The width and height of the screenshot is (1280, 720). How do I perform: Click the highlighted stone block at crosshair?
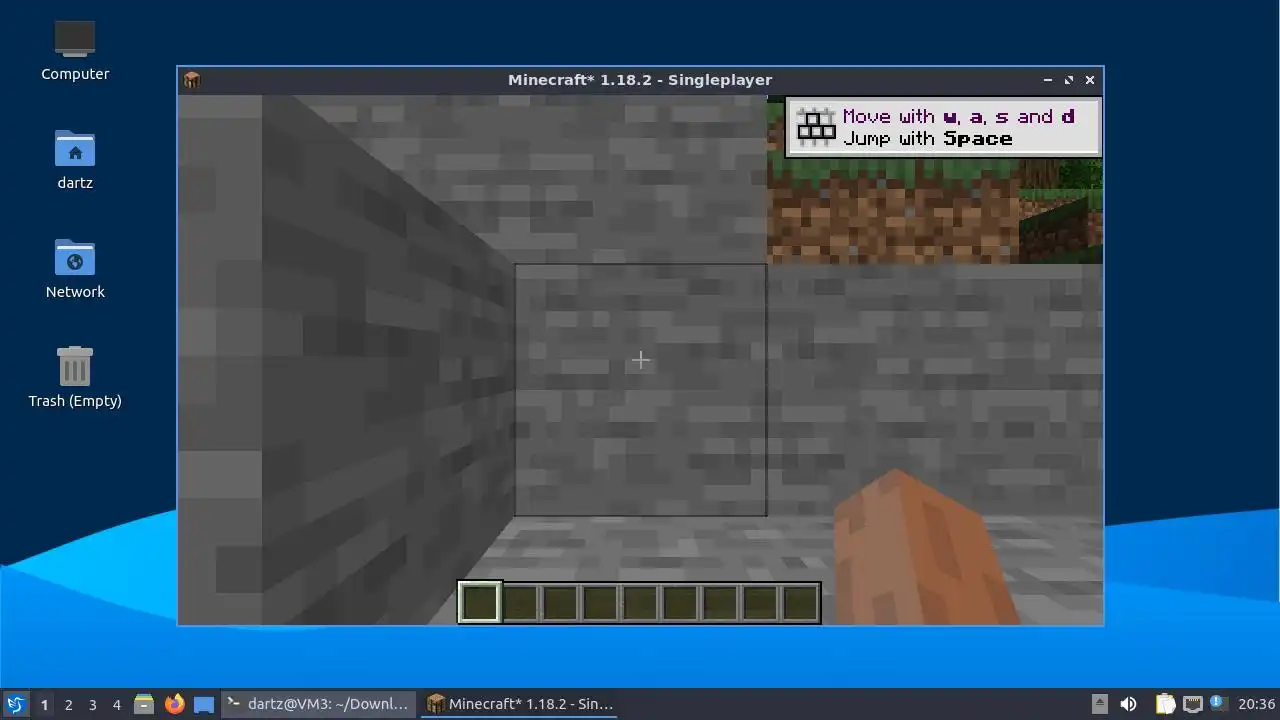640,390
